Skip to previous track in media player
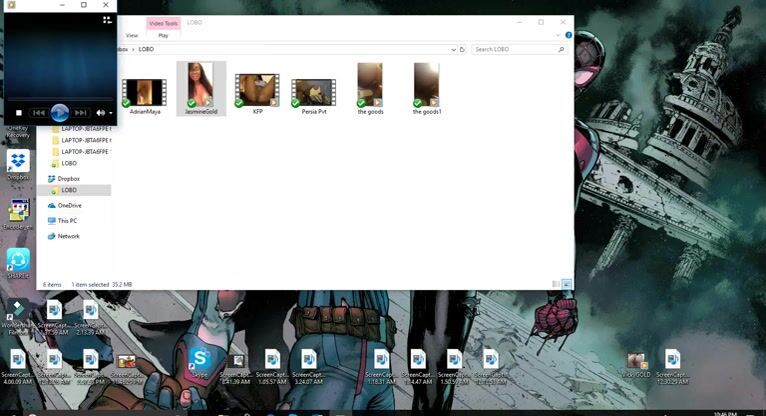766x416 pixels. [x=39, y=113]
